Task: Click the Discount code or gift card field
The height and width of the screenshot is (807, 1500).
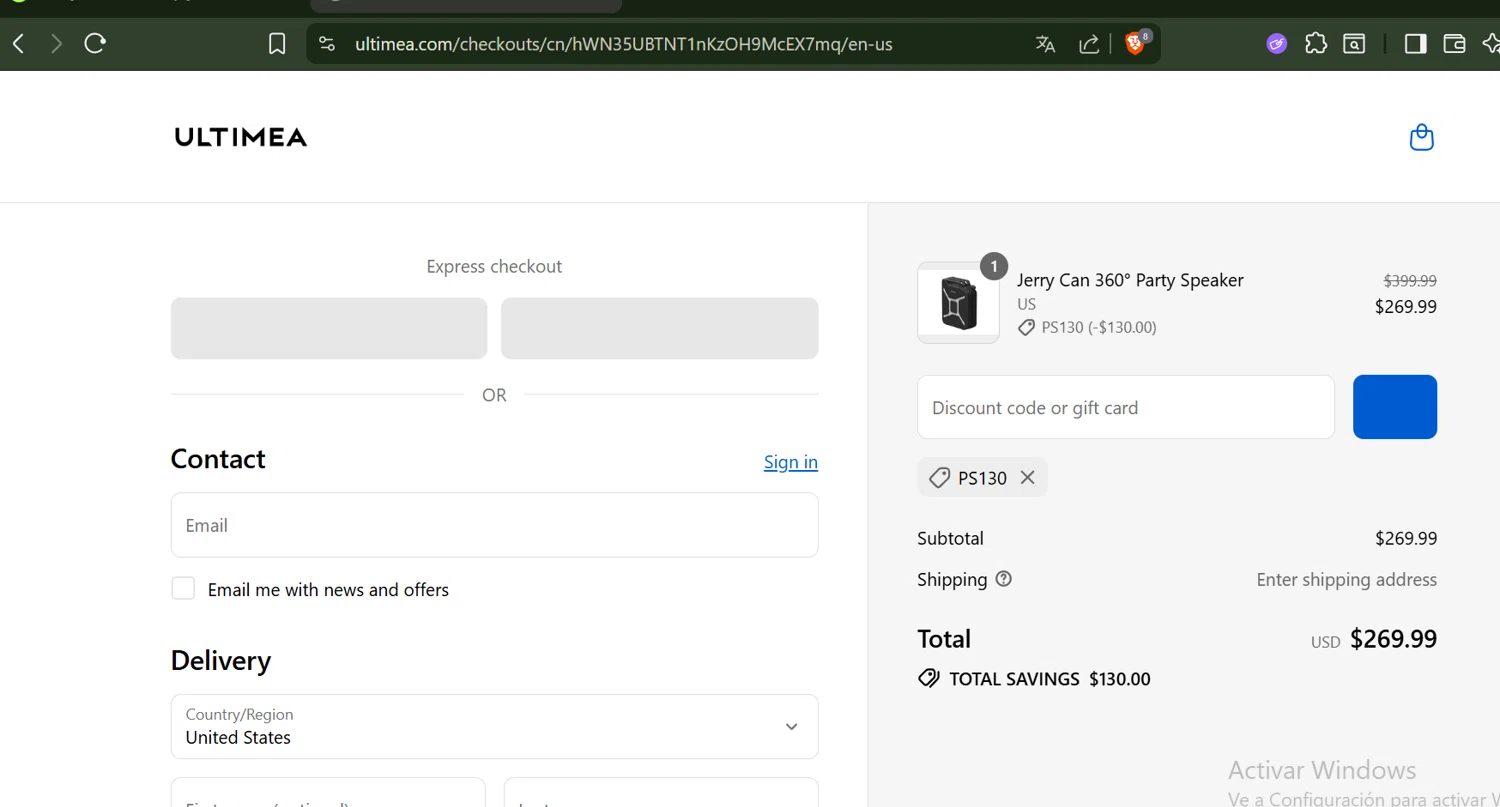Action: pyautogui.click(x=1126, y=407)
